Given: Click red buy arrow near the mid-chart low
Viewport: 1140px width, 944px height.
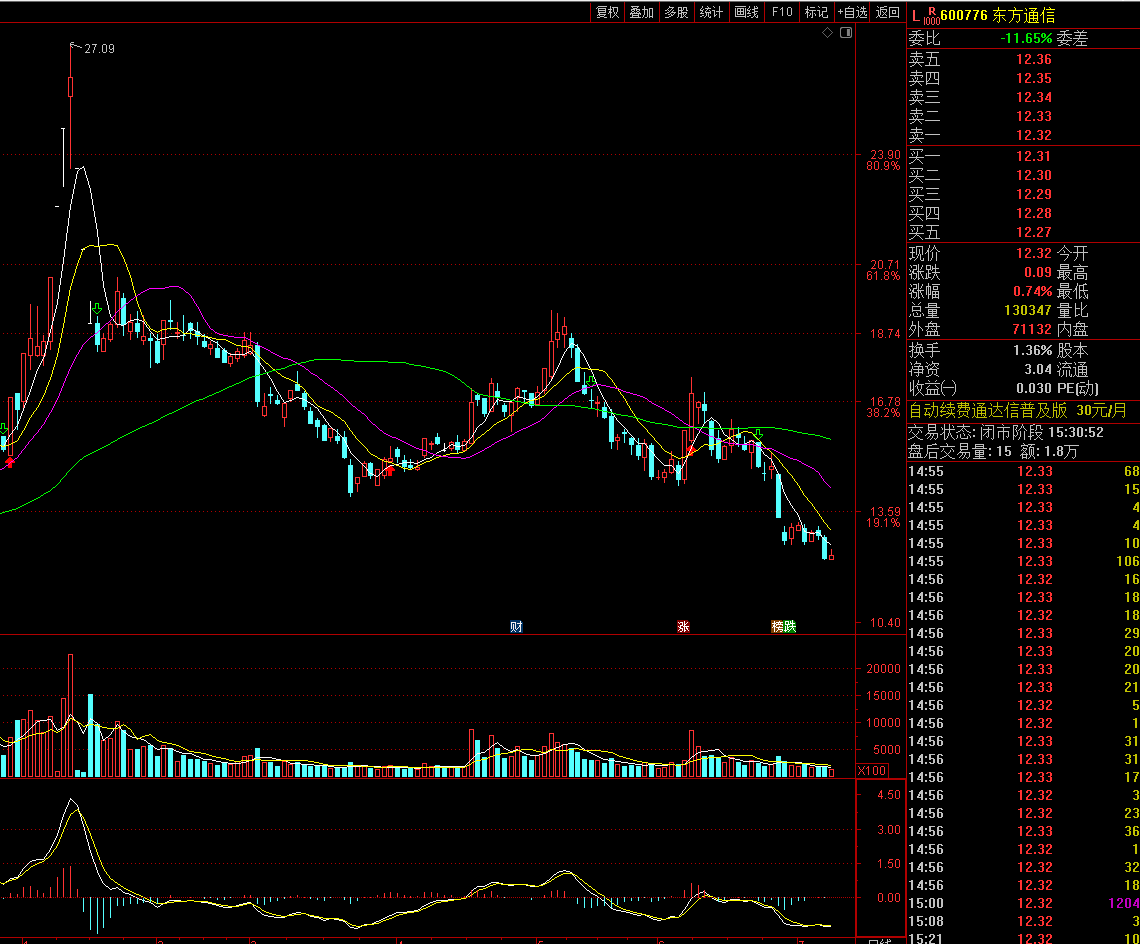Looking at the screenshot, I should [390, 471].
